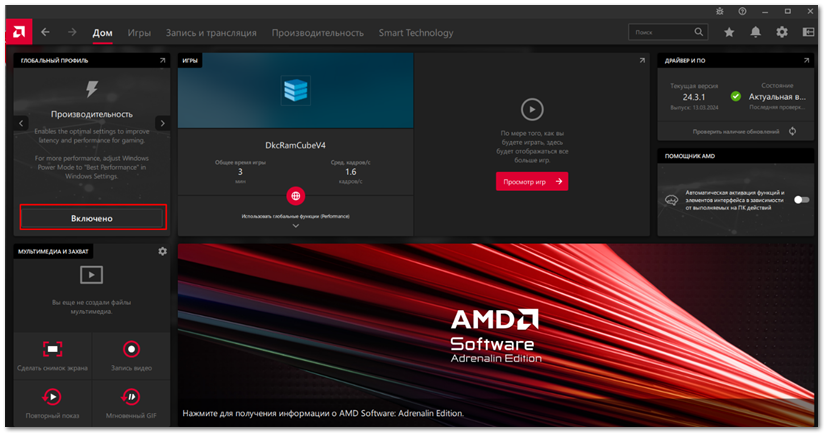The height and width of the screenshot is (436, 827).
Task: Click the Просмотр игр button
Action: tap(532, 181)
